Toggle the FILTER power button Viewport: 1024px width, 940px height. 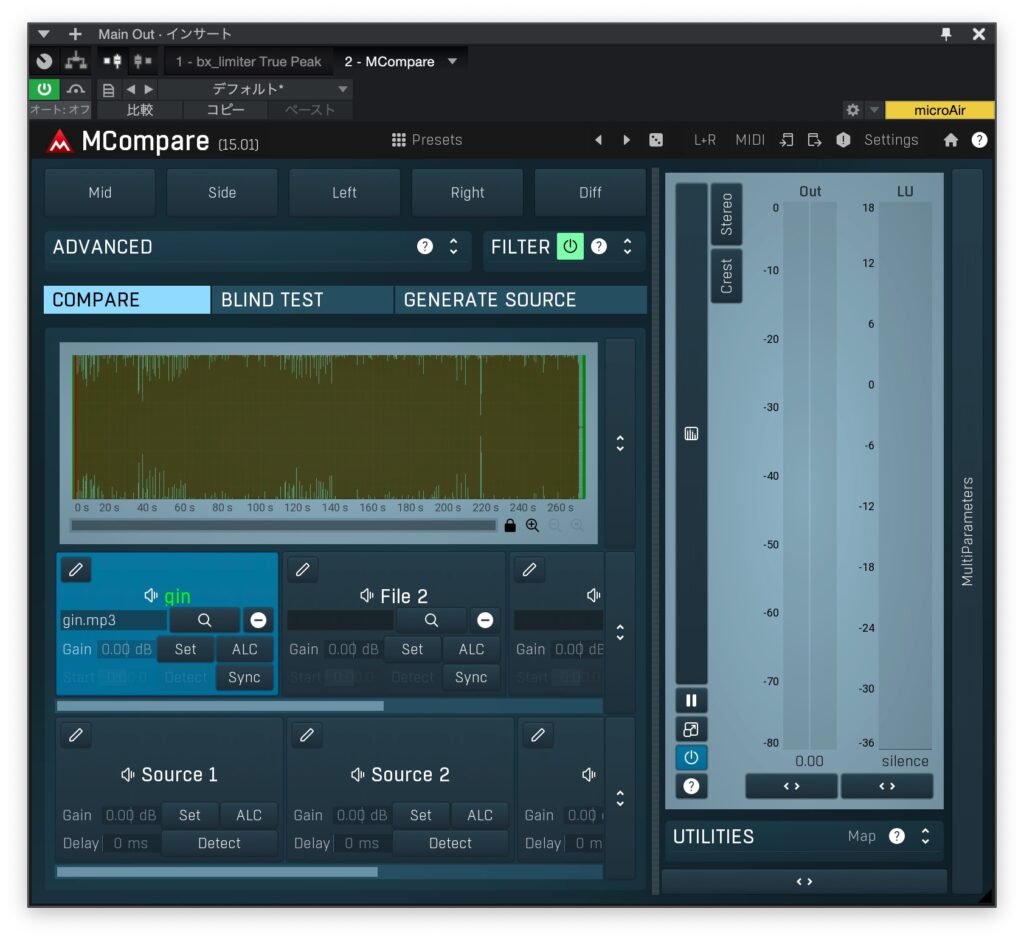pyautogui.click(x=570, y=246)
